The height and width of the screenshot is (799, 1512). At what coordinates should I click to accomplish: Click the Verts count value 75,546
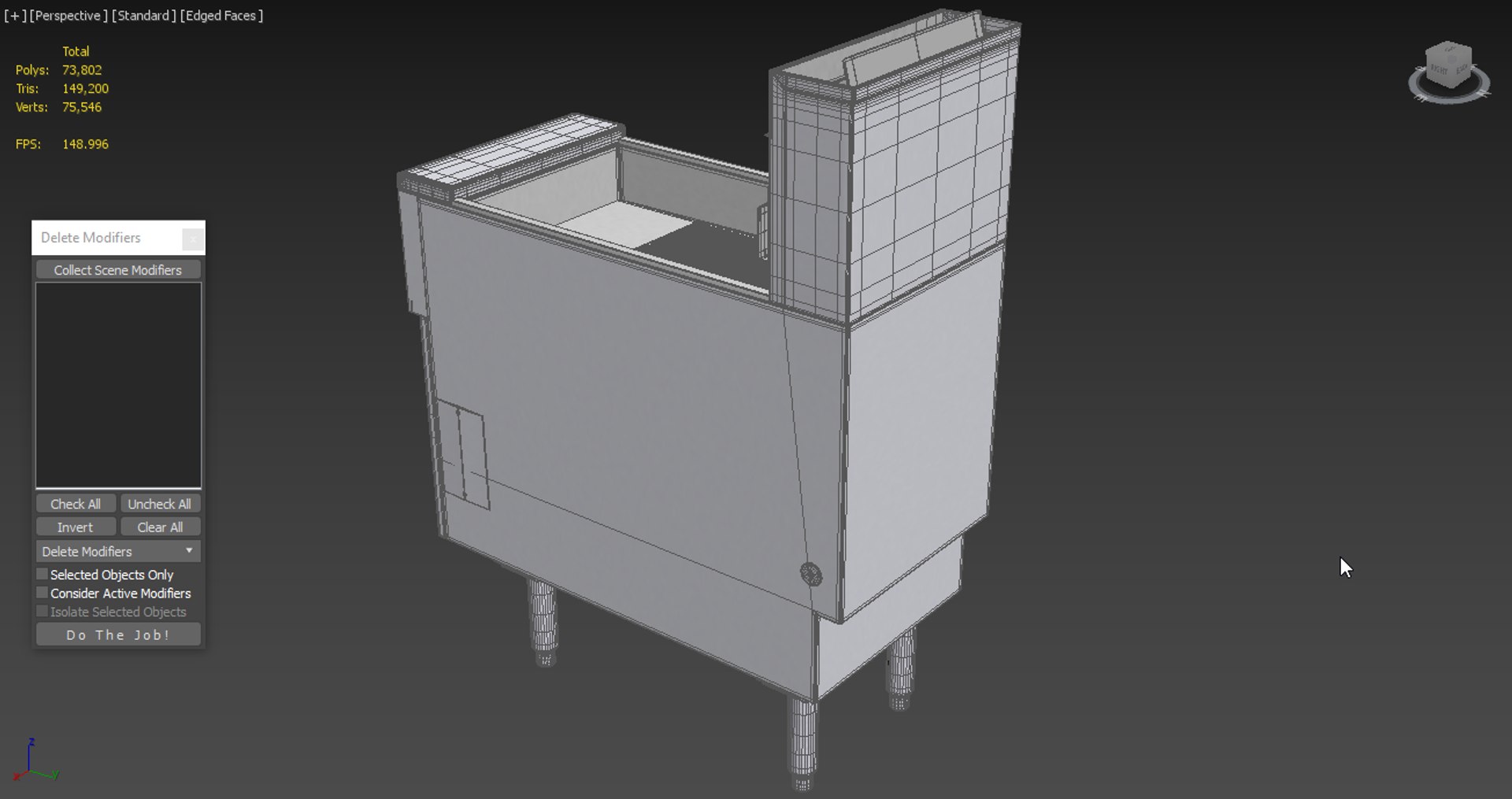82,107
